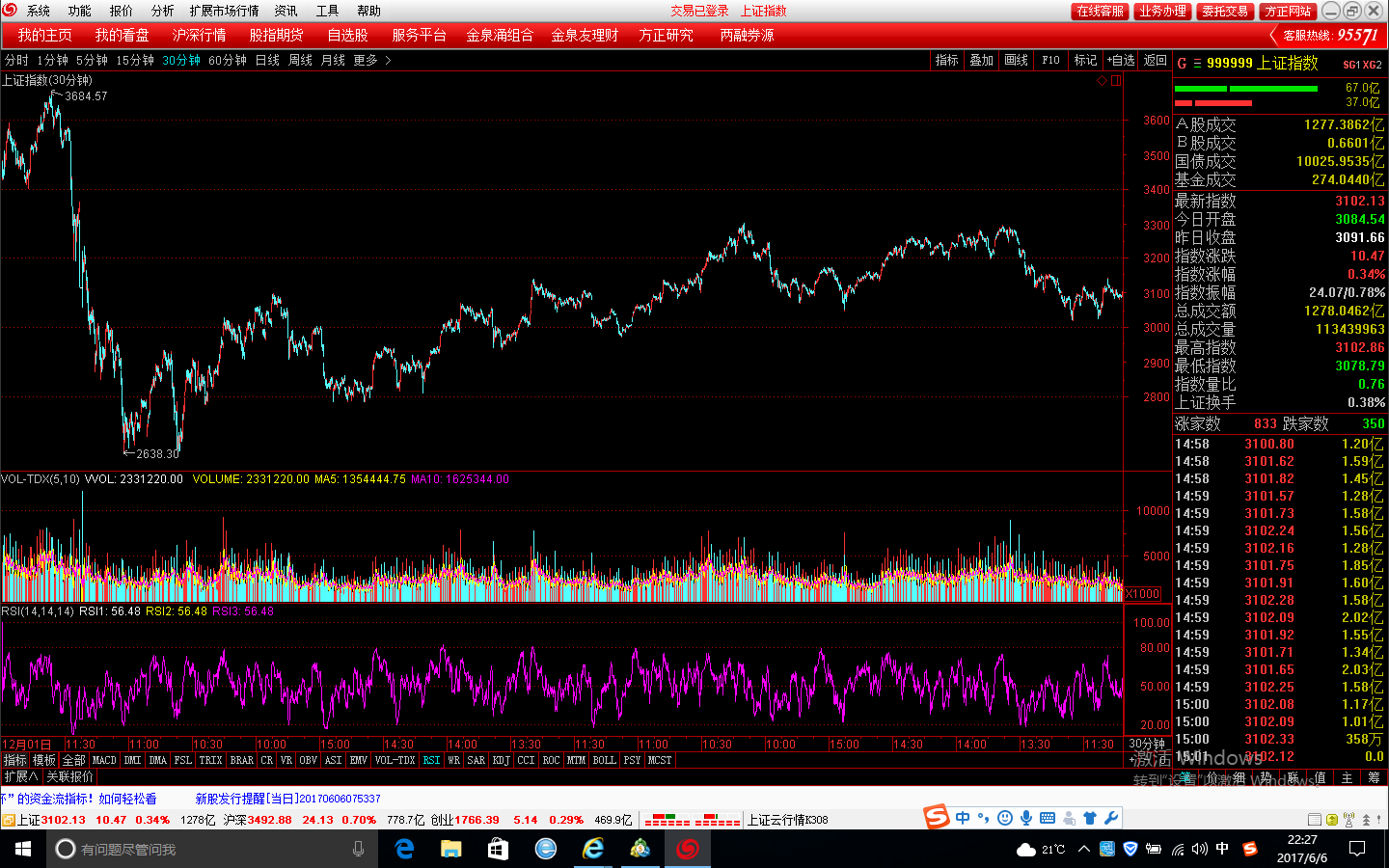Screen dimensions: 1389x868
Task: Open the 功能 menu
Action: [80, 11]
